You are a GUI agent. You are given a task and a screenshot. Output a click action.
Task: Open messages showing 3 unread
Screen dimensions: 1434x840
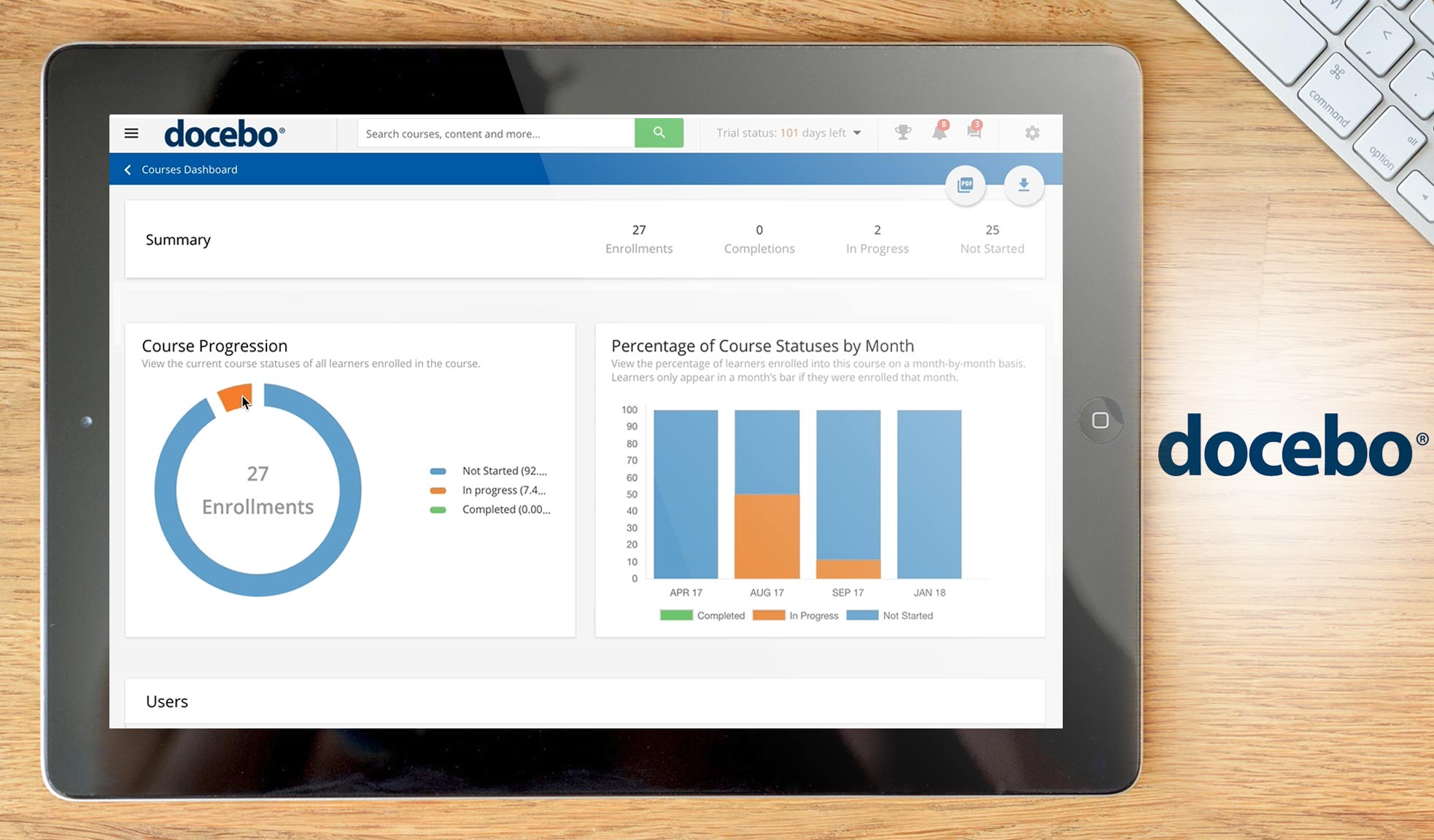coord(974,133)
